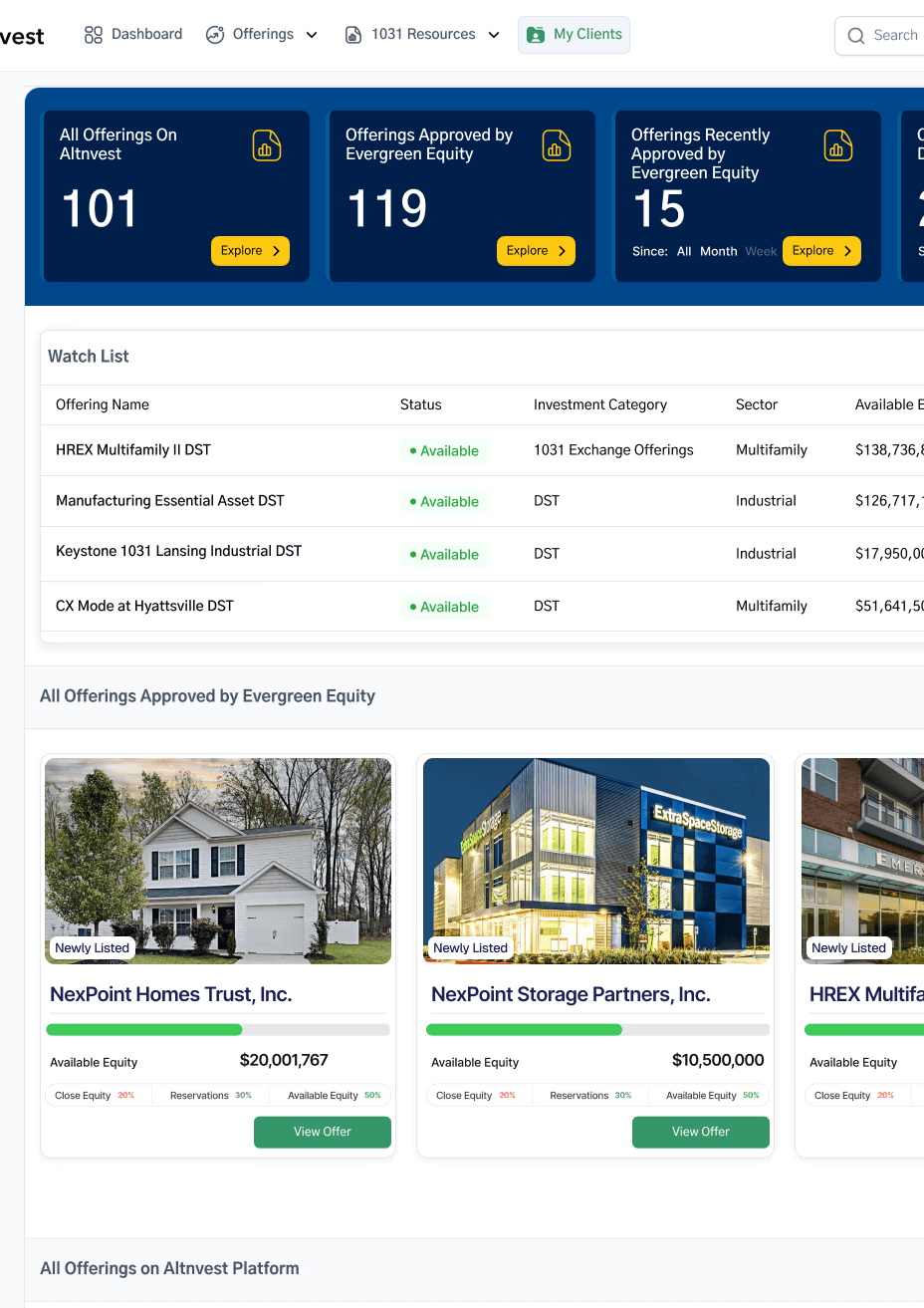Click NexPoint Homes Trust equity progress bar
924x1308 pixels.
(218, 1030)
